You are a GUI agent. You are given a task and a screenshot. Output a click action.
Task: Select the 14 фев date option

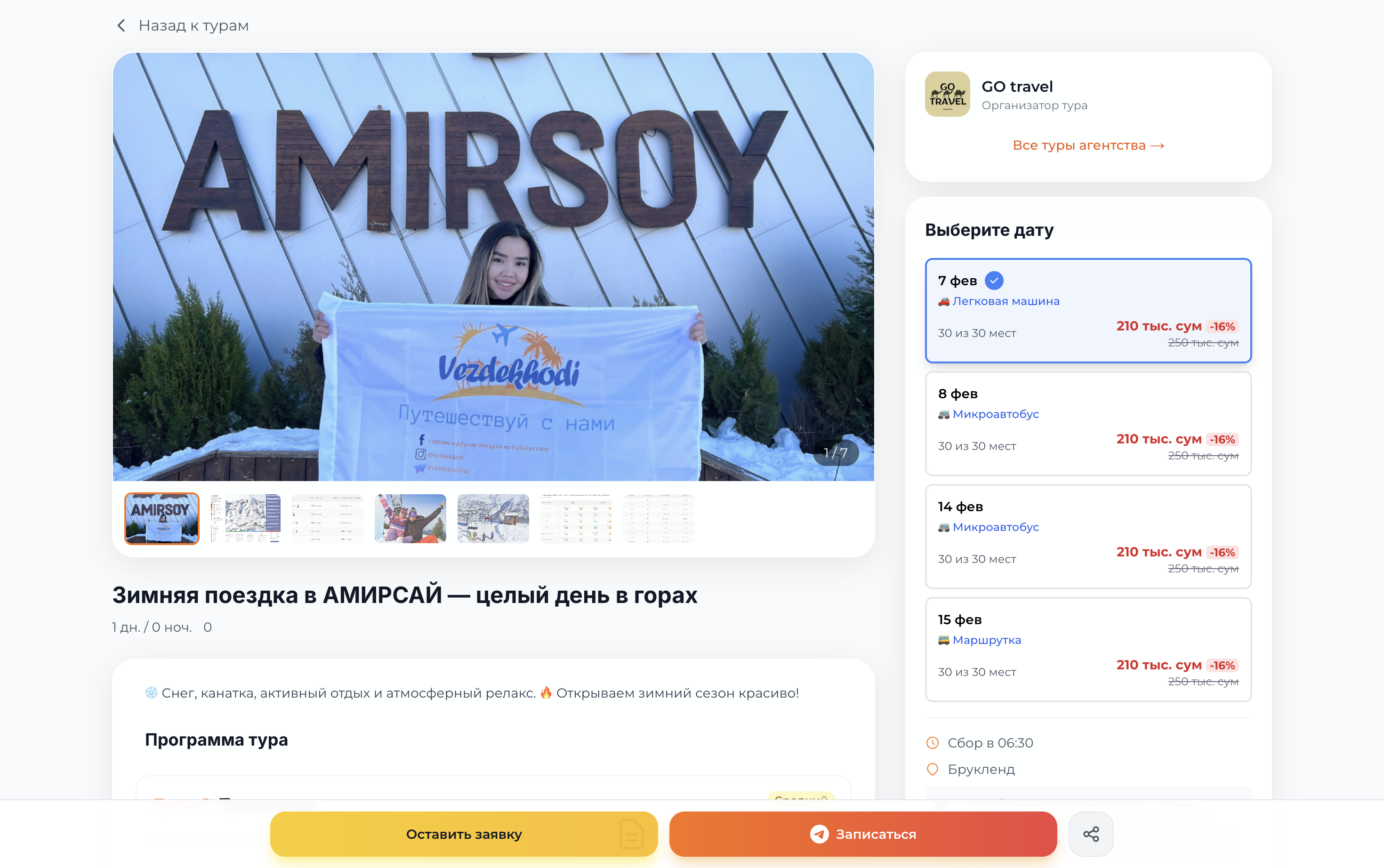click(x=1088, y=537)
